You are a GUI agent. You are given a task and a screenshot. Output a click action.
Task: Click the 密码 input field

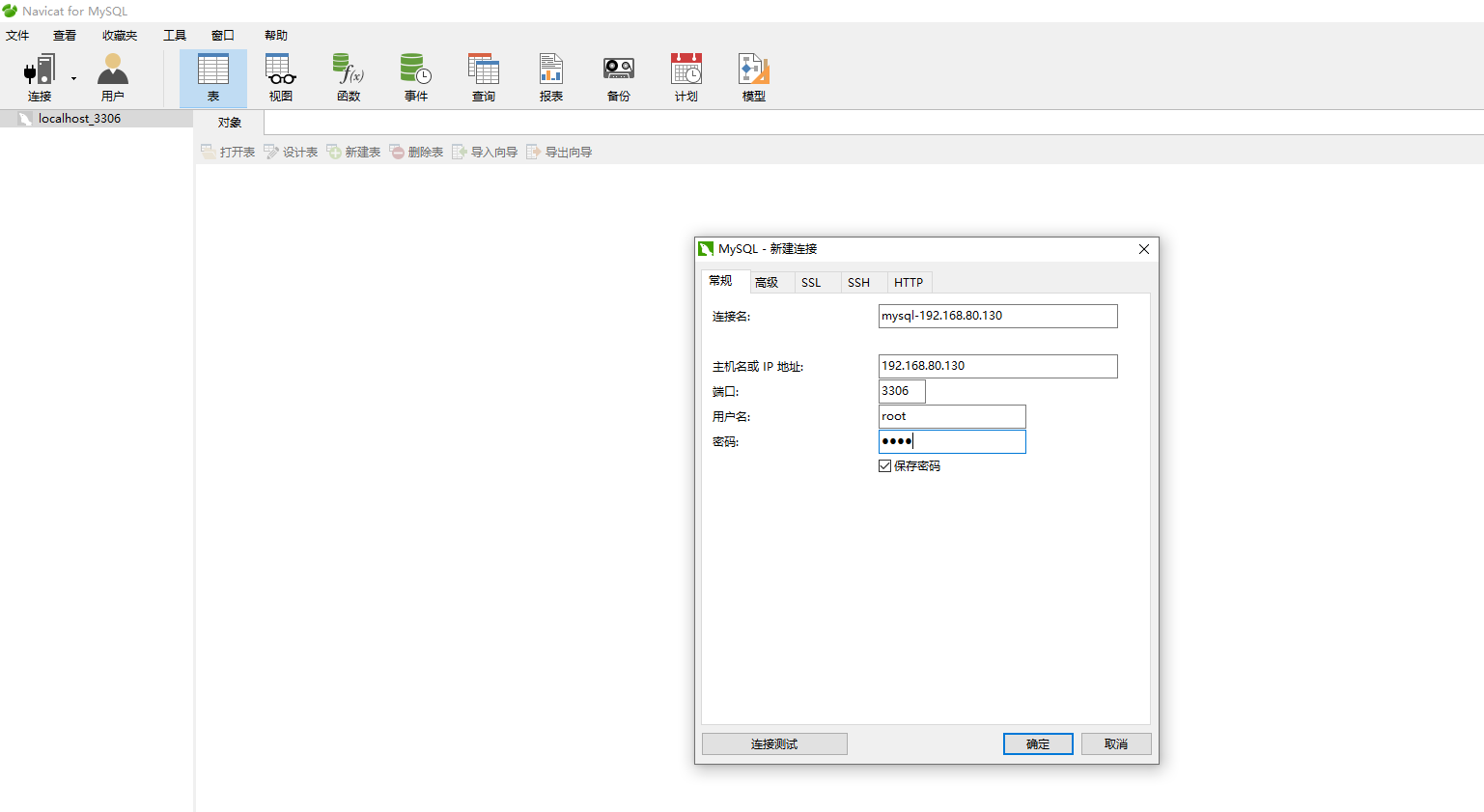pos(952,441)
